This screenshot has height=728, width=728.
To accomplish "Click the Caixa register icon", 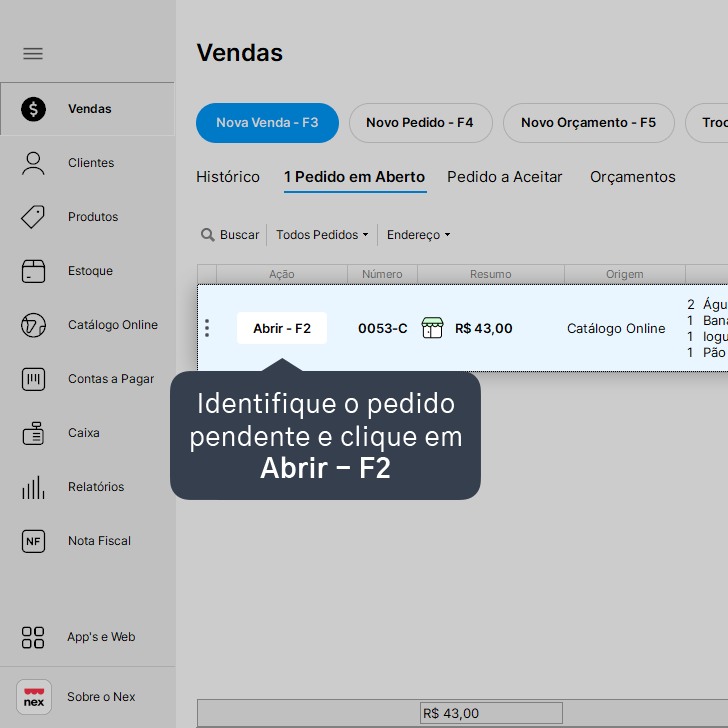I will (x=33, y=433).
